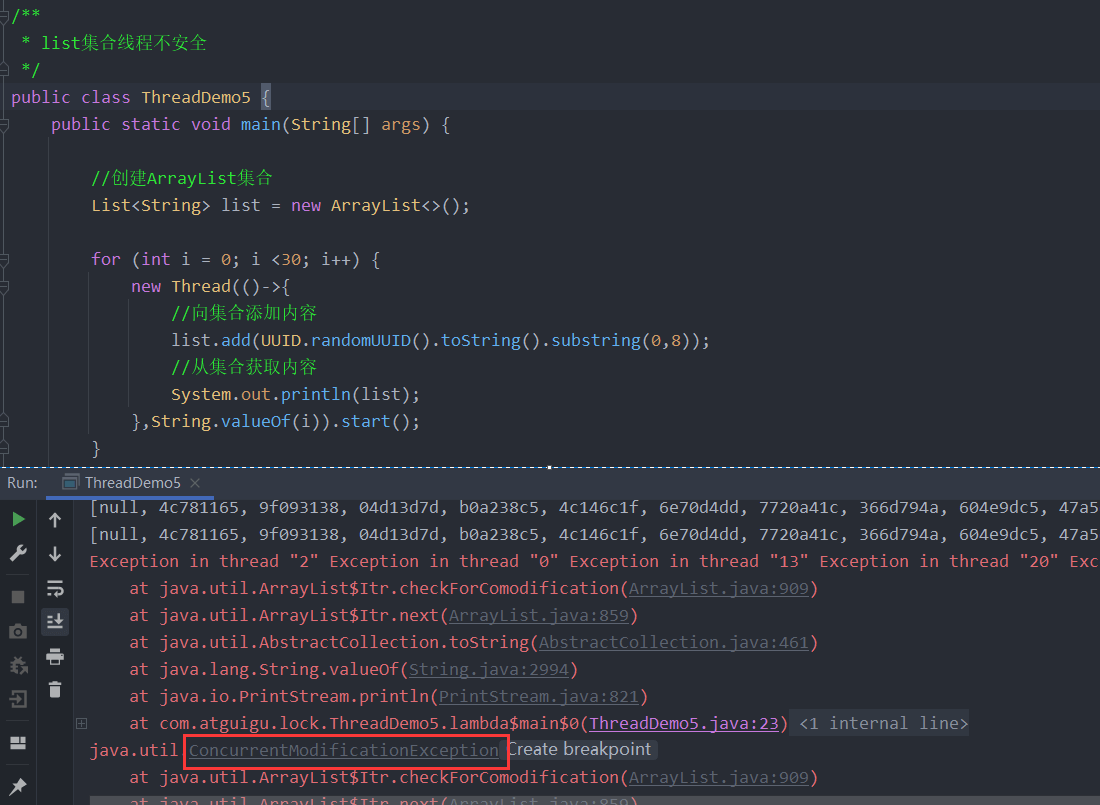Click Create breakpoint
Image resolution: width=1100 pixels, height=805 pixels.
pyautogui.click(x=579, y=750)
